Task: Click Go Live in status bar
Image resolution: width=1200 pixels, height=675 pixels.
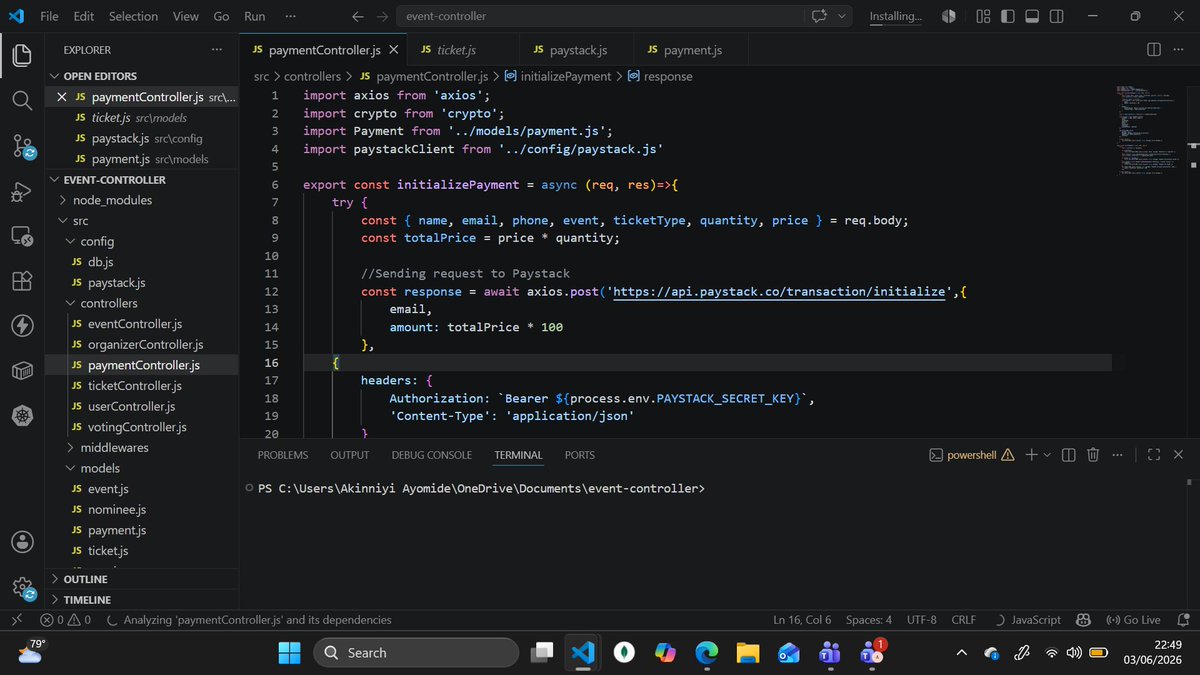Action: click(x=1133, y=620)
